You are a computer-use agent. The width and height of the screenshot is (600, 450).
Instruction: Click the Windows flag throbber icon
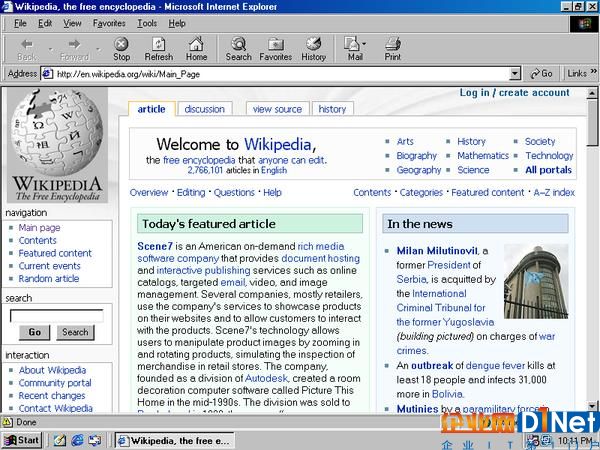(584, 24)
